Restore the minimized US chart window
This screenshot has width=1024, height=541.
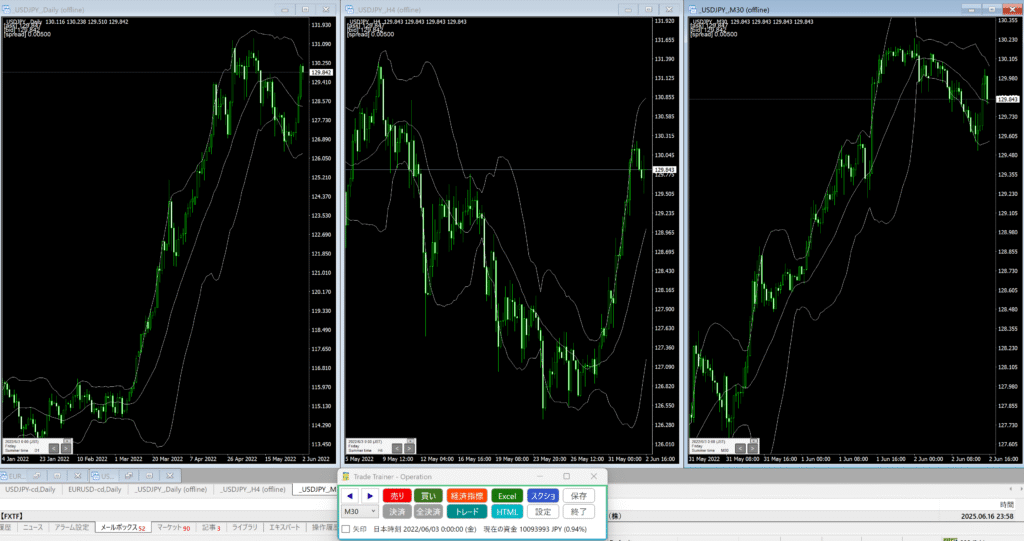coord(129,476)
